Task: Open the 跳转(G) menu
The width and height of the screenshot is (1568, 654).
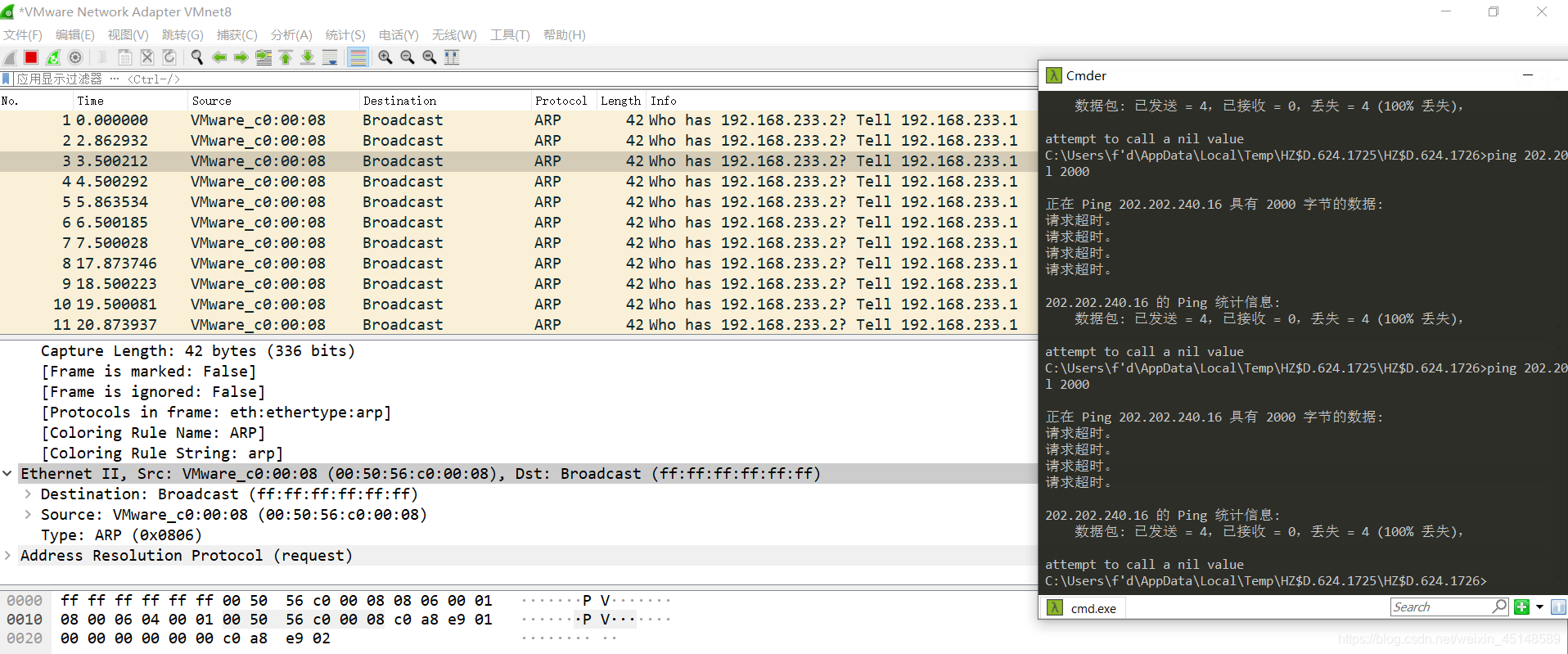Action: click(182, 35)
